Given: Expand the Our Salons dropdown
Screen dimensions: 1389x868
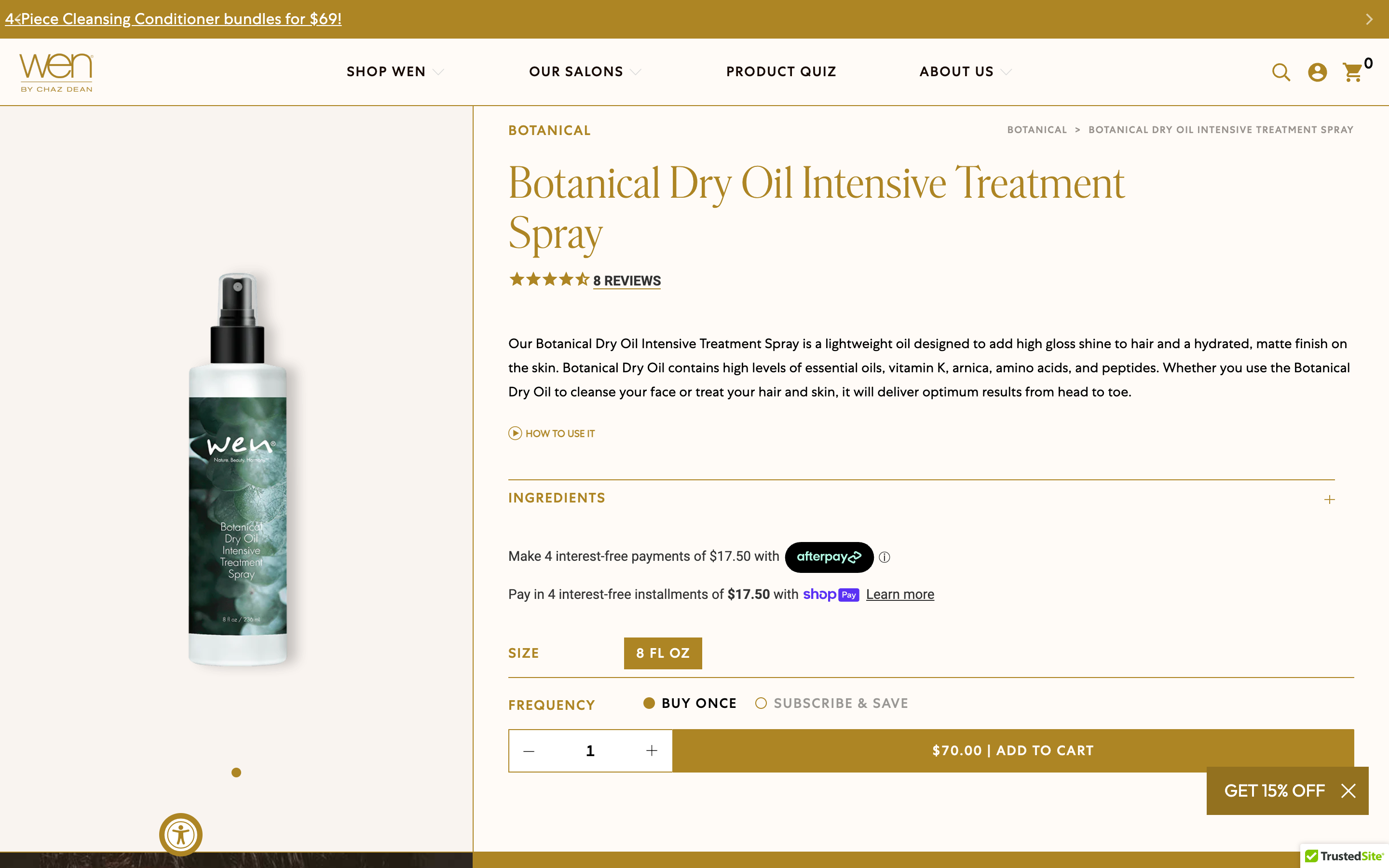Looking at the screenshot, I should 585,72.
